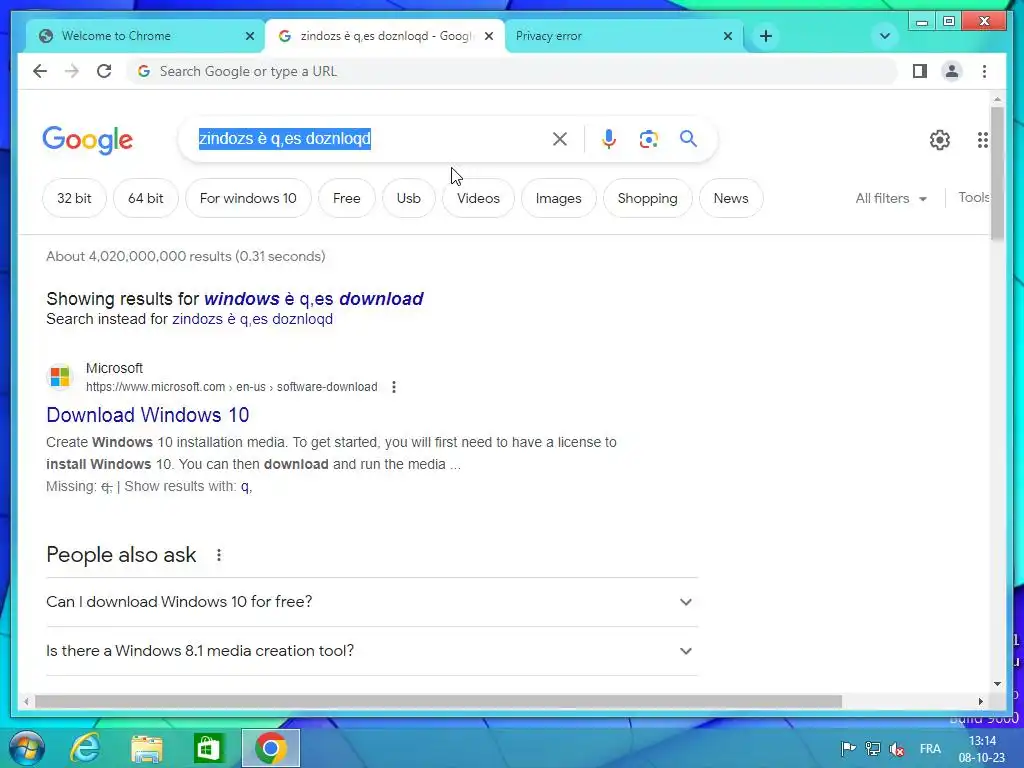Close the Google search results tab
The width and height of the screenshot is (1024, 768).
488,36
